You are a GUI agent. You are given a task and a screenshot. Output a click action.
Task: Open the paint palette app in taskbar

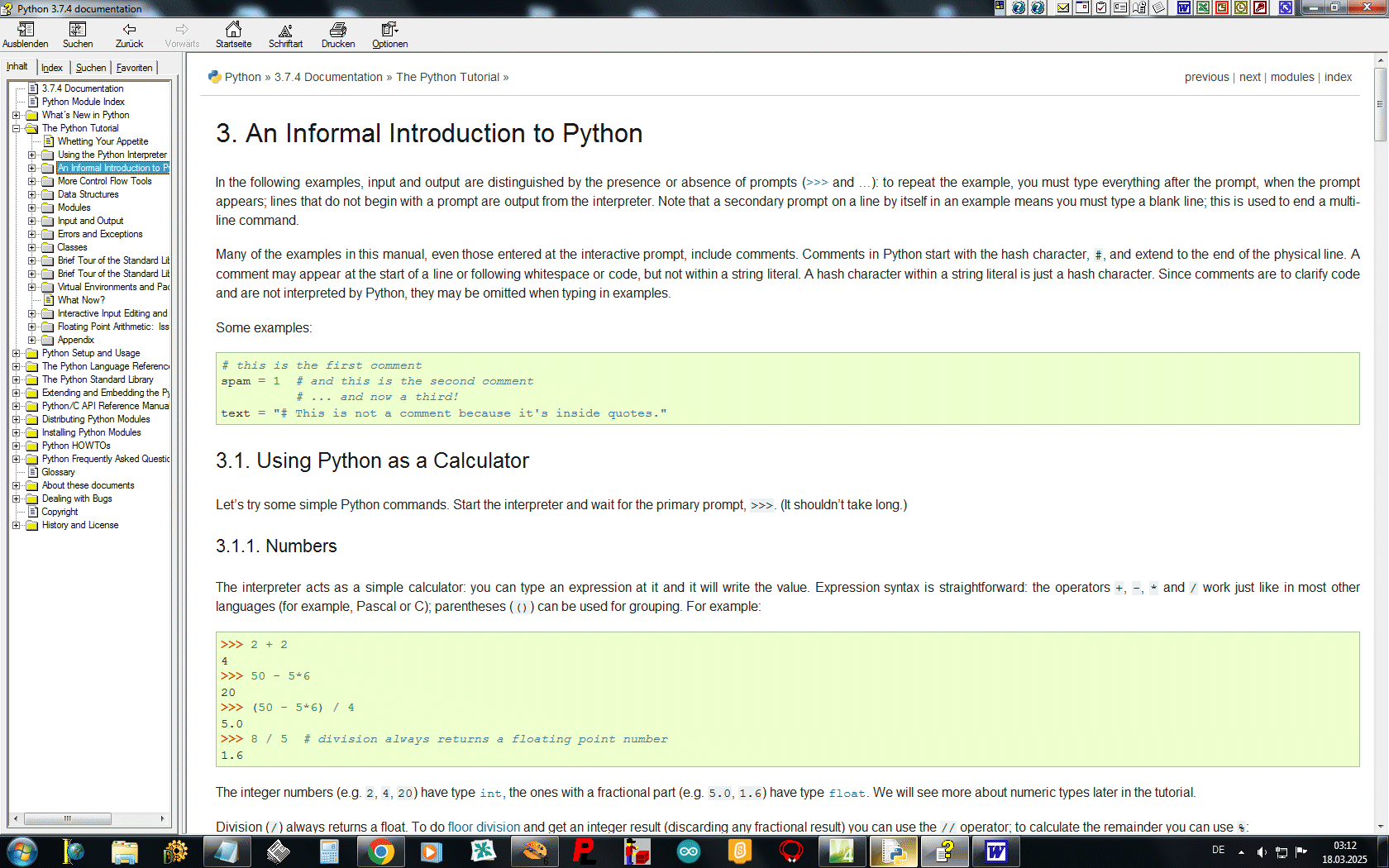pyautogui.click(x=535, y=851)
